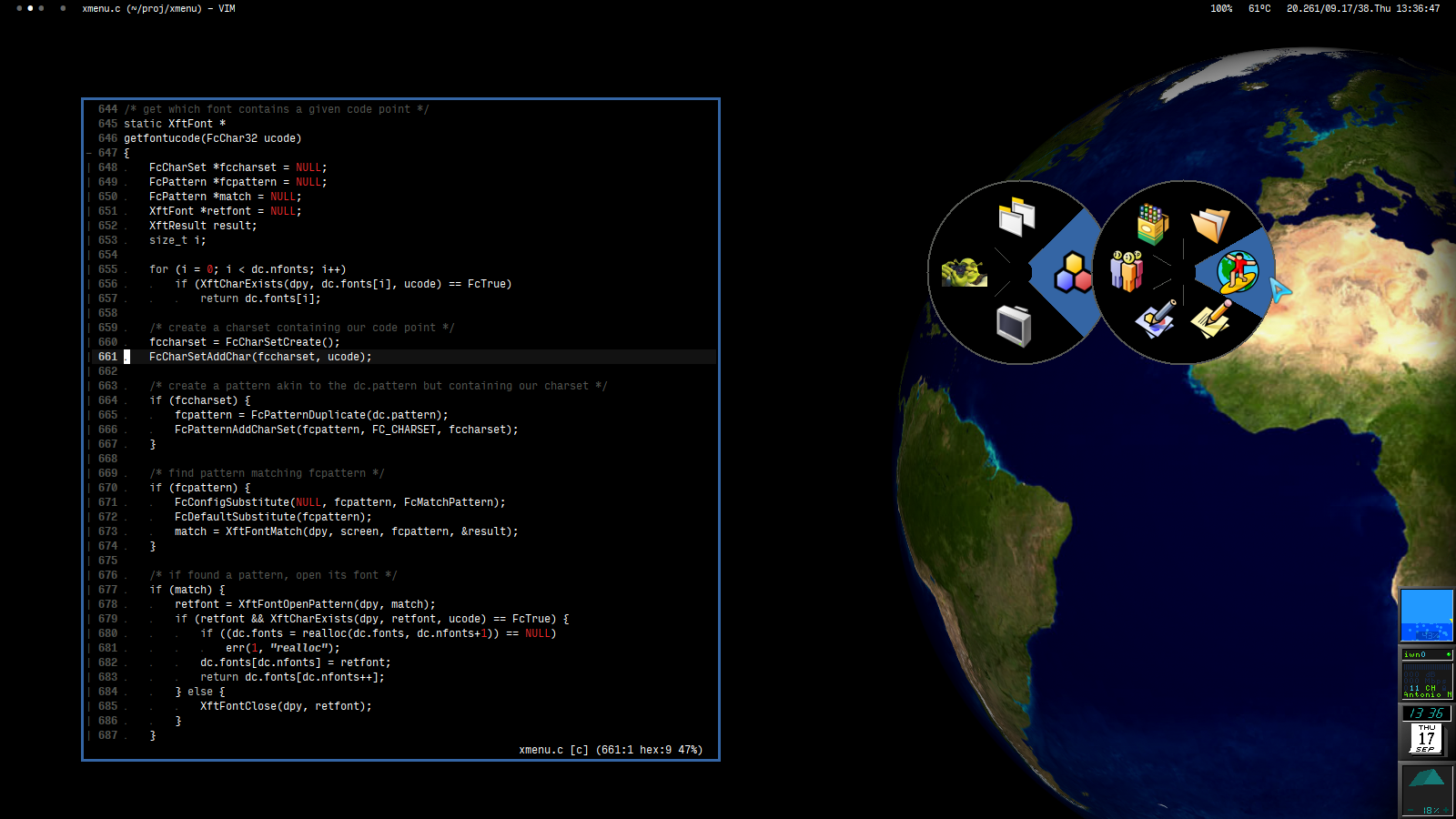Select the three people chat icon
Image resolution: width=1456 pixels, height=819 pixels.
click(x=1127, y=271)
